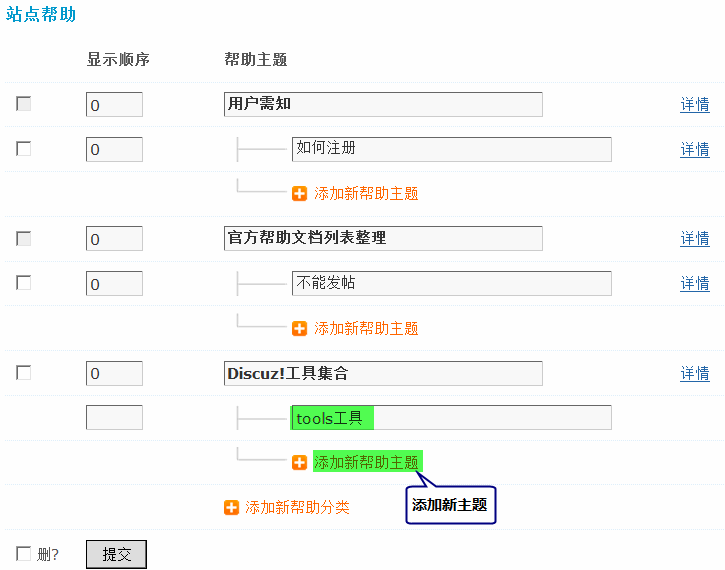The image size is (725, 570).
Task: Click 添加新帮助分类 link
Action: click(297, 508)
